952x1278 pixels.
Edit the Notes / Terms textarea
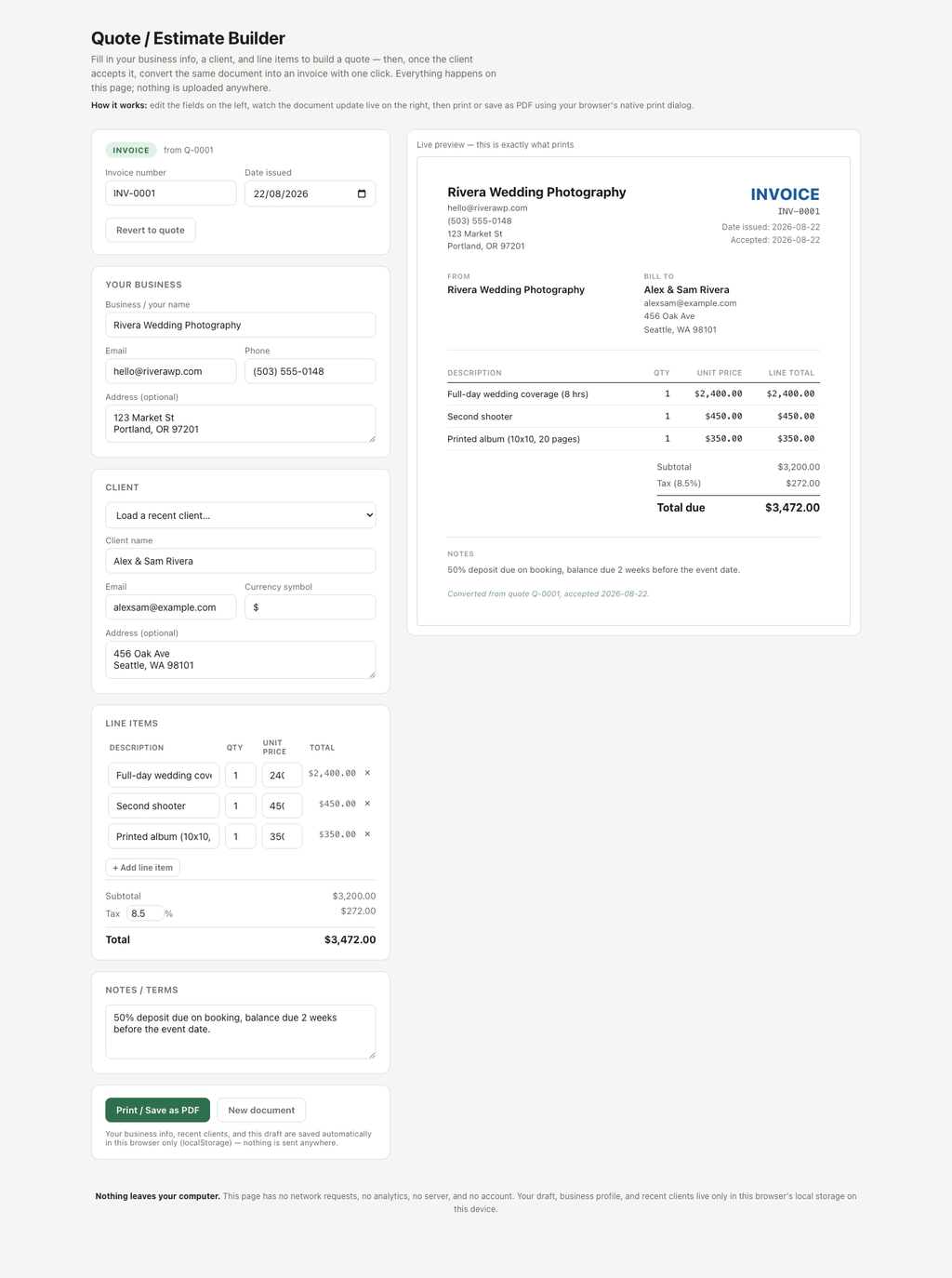pyautogui.click(x=241, y=1032)
